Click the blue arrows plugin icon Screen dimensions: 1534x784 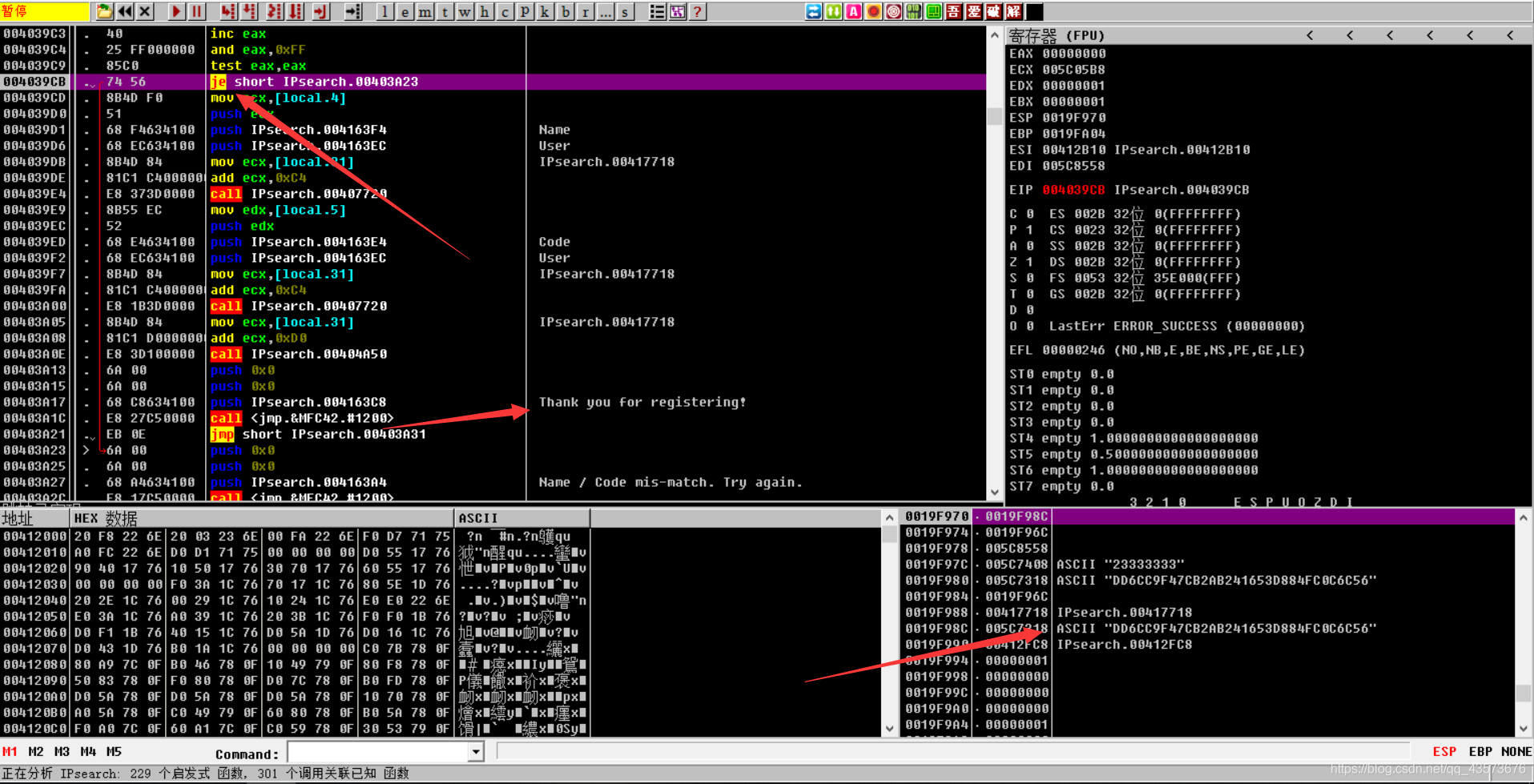814,11
